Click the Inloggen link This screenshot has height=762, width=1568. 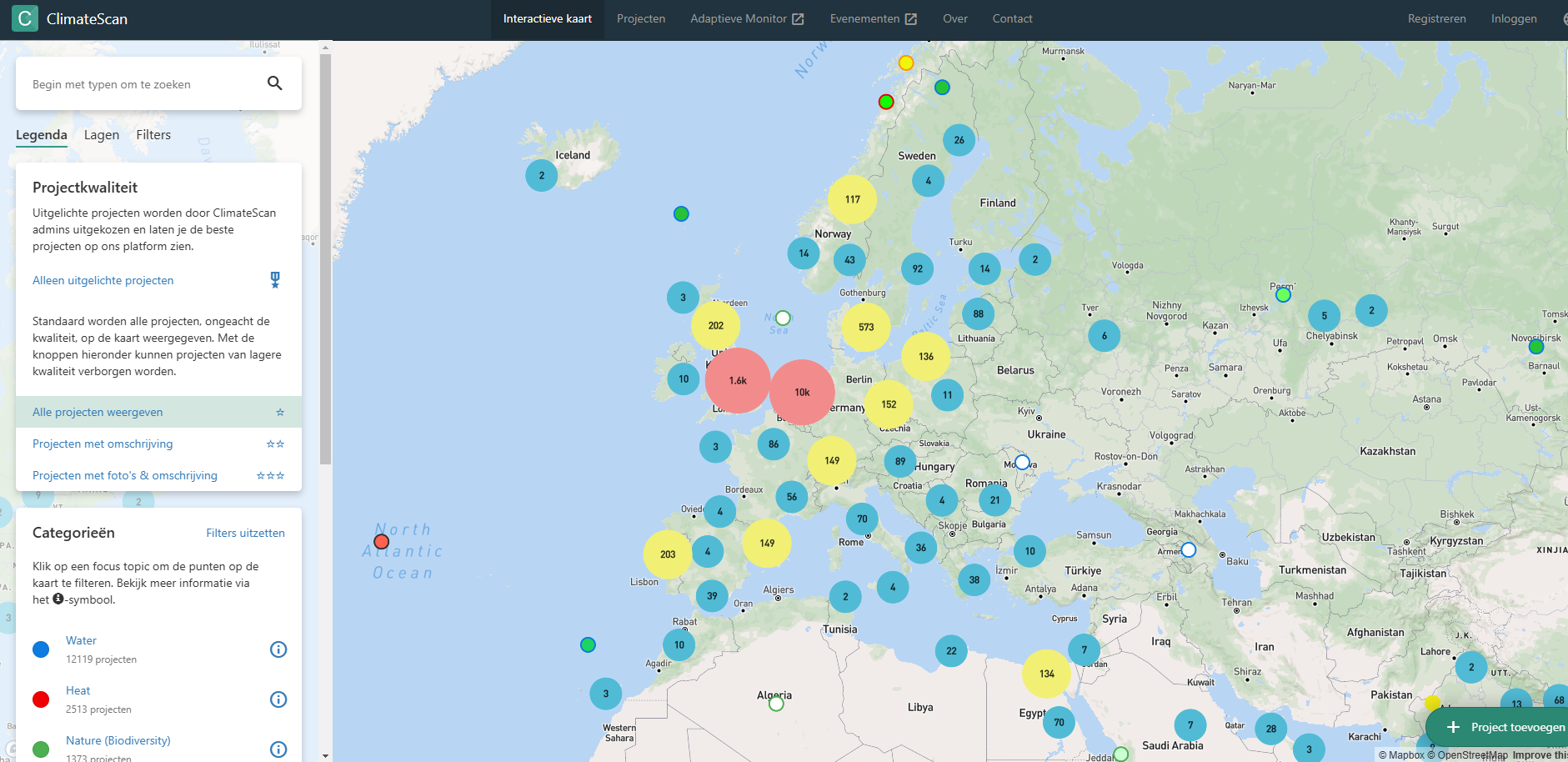(1513, 18)
